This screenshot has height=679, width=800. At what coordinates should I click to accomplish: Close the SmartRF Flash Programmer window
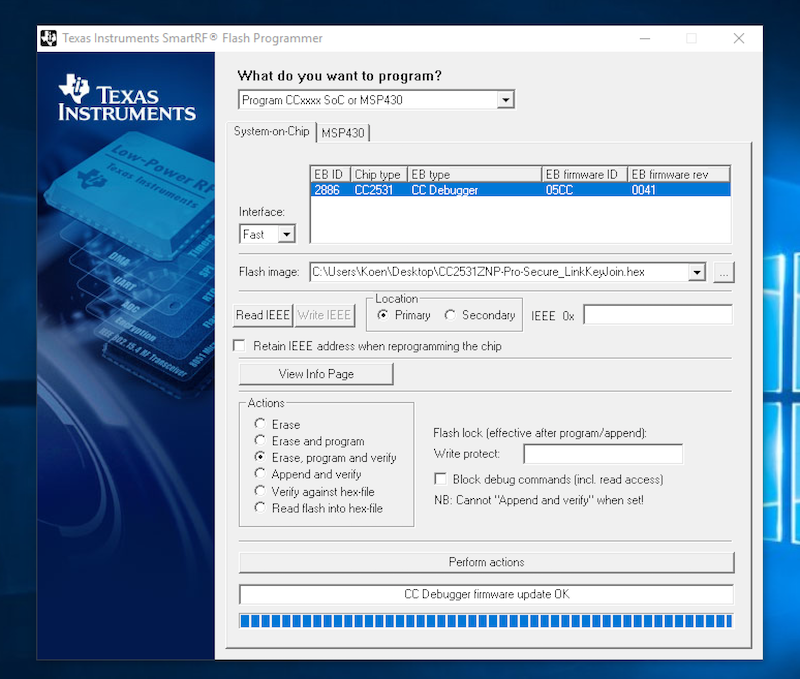point(738,39)
